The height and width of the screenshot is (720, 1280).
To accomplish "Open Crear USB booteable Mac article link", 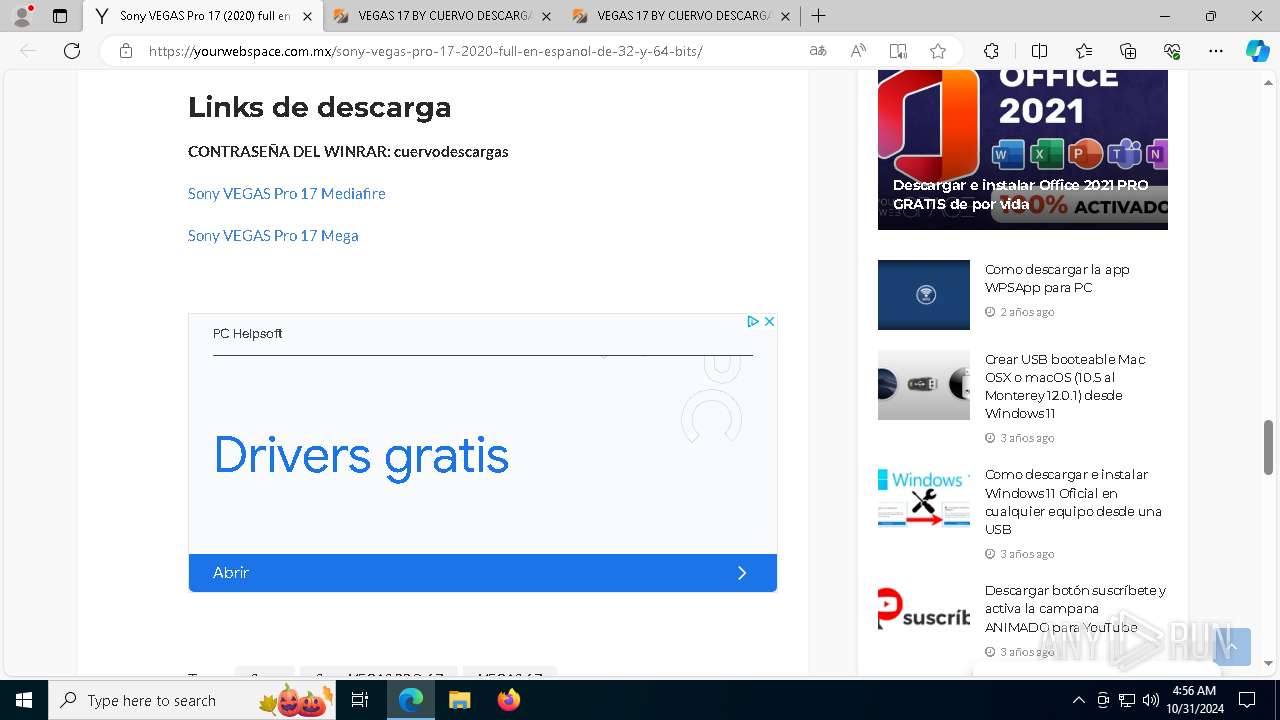I will [1065, 386].
